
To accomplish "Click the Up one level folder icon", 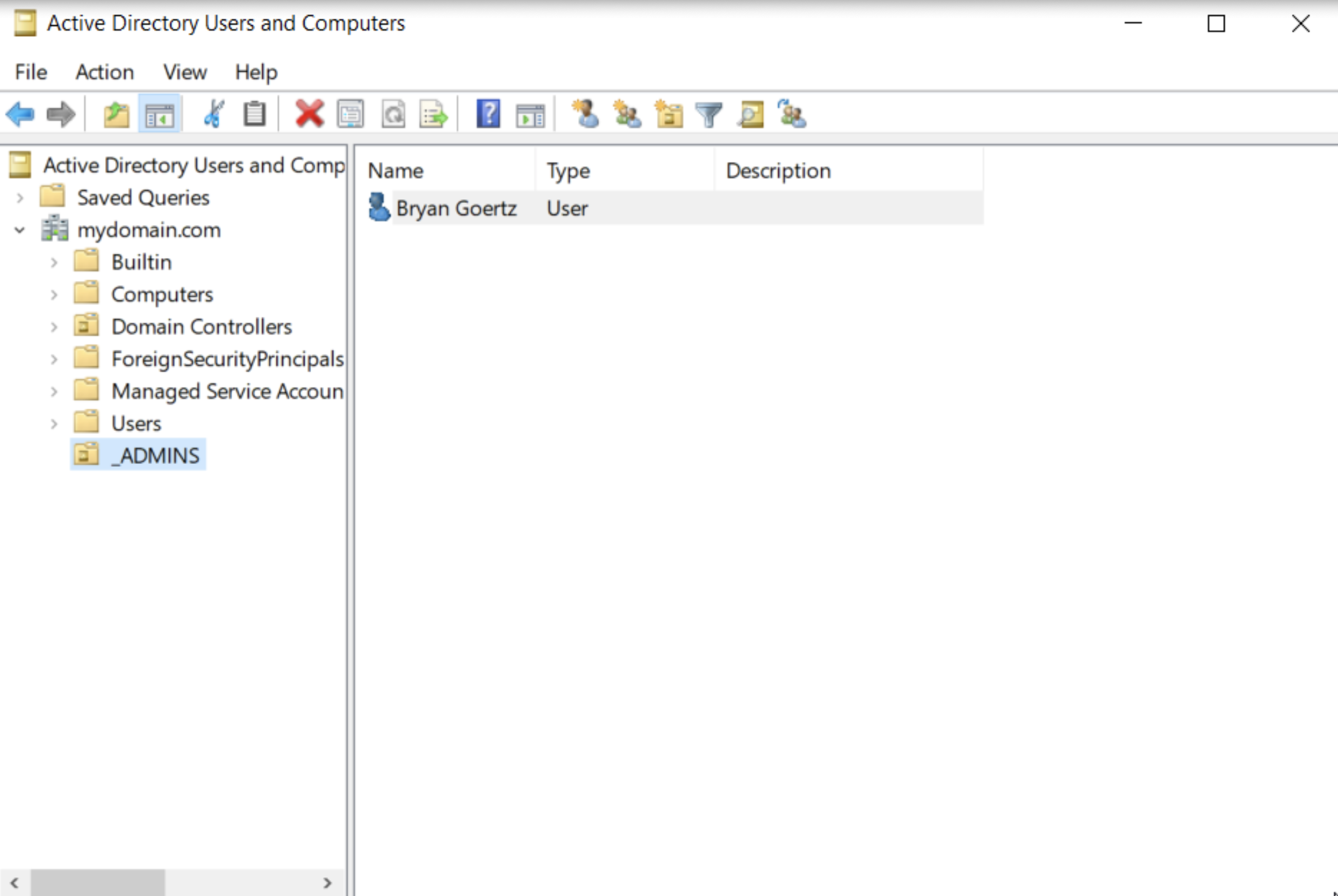I will [116, 113].
